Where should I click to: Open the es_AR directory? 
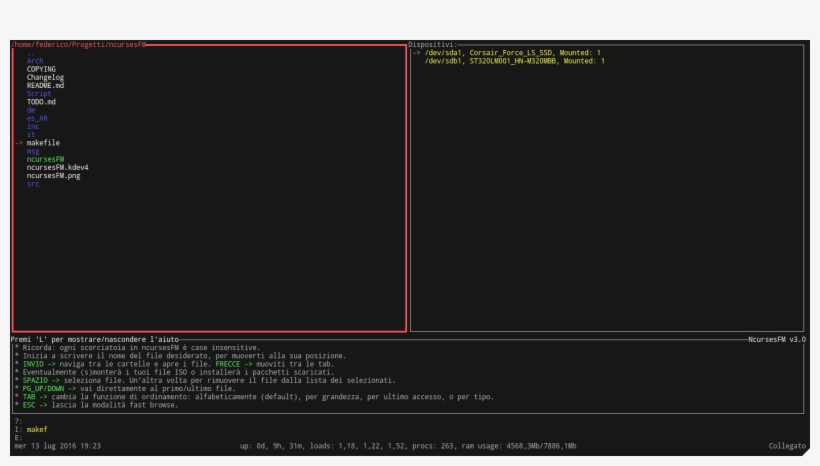click(37, 118)
